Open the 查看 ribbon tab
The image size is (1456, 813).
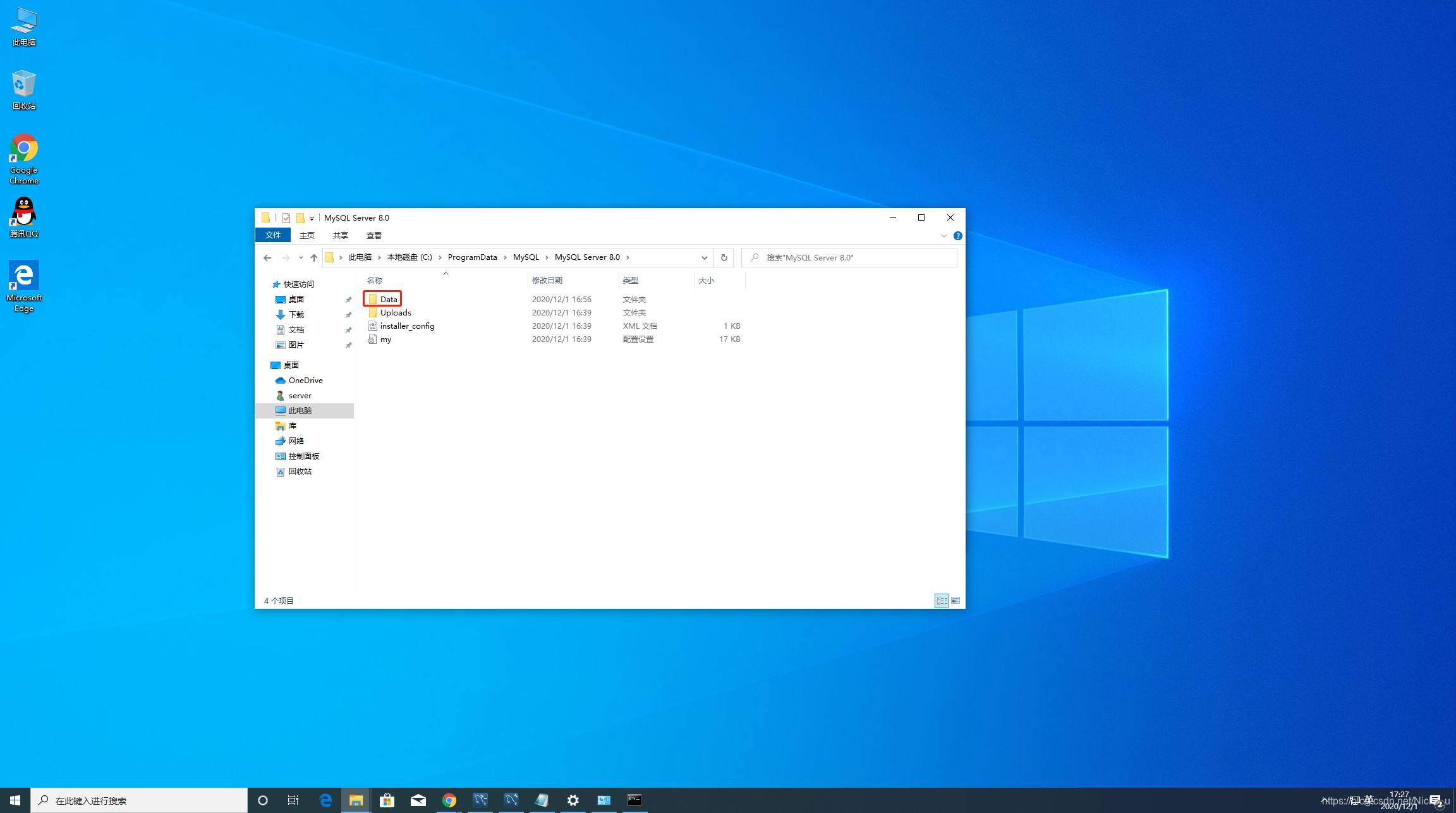[373, 235]
